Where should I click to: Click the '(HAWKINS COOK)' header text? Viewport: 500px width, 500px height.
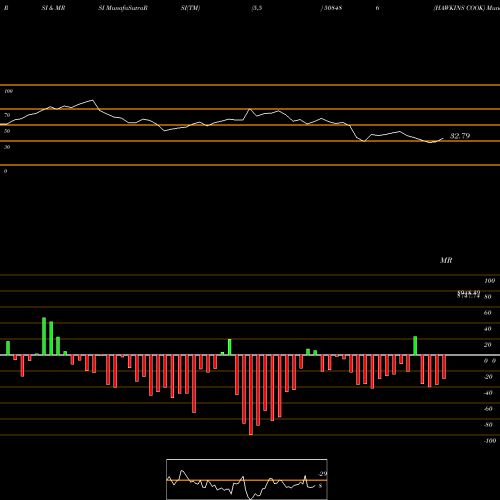click(x=459, y=8)
